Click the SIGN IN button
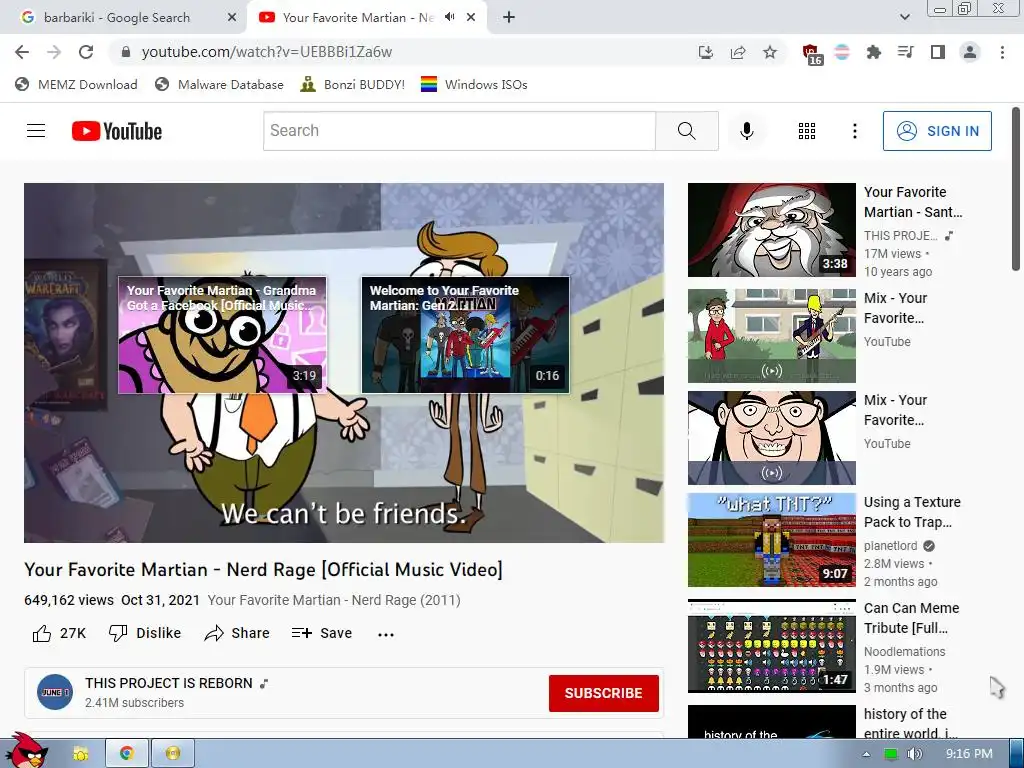Screen dimensions: 1024x768 tap(937, 131)
